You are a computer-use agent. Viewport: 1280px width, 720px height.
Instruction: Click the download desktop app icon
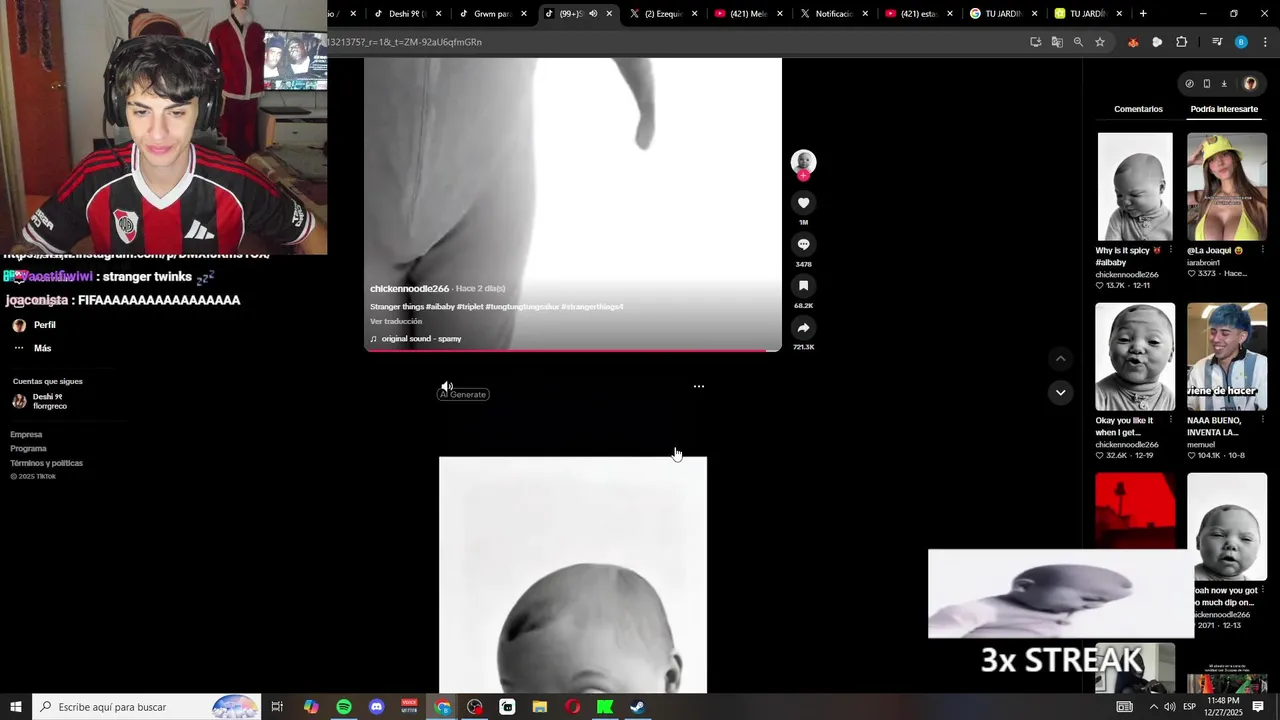1224,84
